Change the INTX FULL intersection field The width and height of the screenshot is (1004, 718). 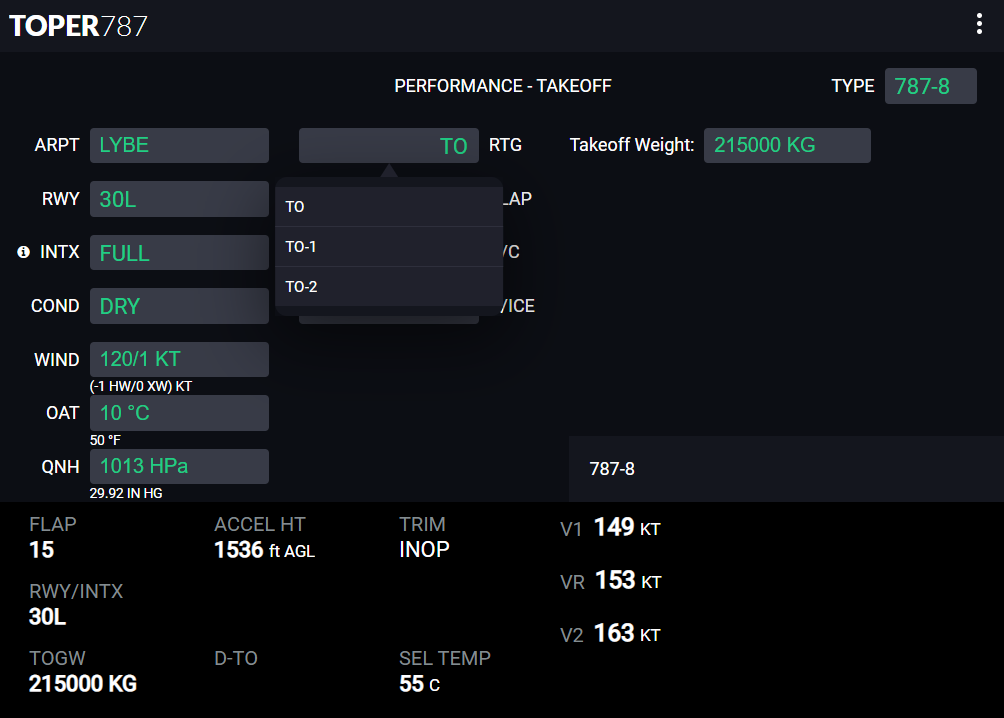[x=179, y=252]
